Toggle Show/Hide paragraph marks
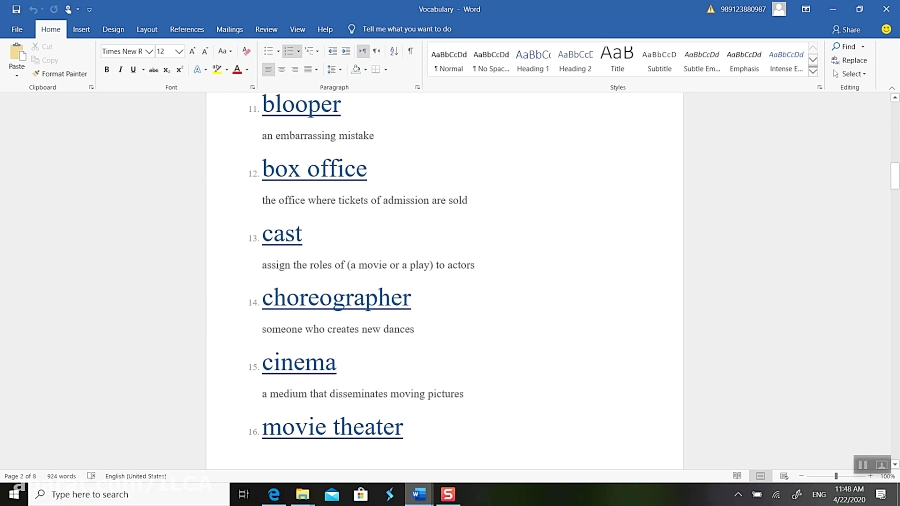The height and width of the screenshot is (506, 900). pyautogui.click(x=410, y=51)
